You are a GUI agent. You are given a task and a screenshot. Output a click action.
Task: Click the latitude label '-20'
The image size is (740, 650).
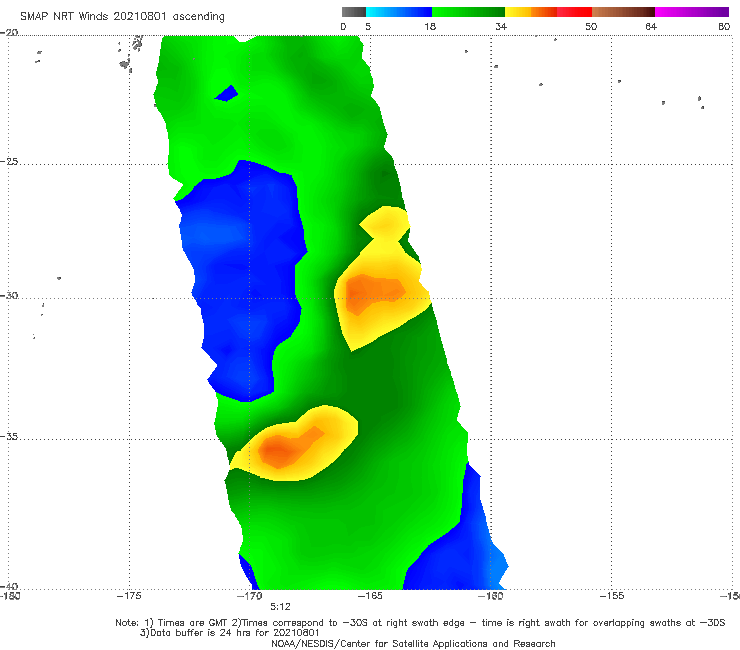9,33
